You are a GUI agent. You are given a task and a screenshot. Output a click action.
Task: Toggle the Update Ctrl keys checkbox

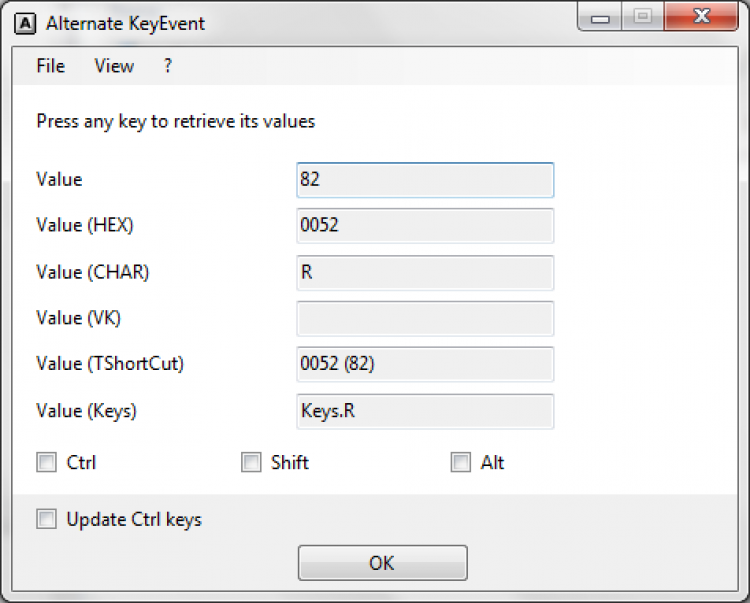click(x=46, y=519)
